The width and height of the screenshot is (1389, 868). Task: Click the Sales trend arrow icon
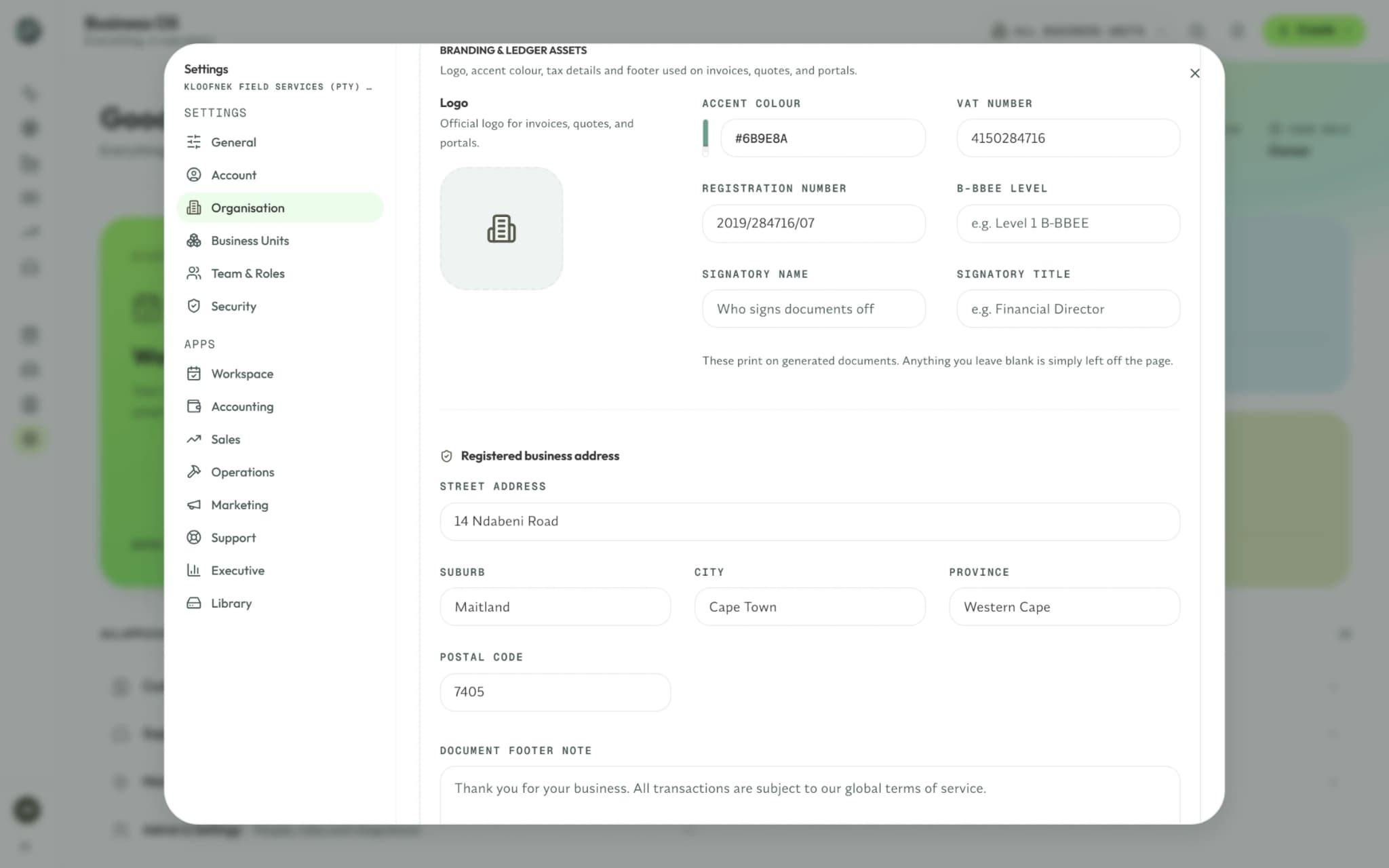pyautogui.click(x=194, y=439)
